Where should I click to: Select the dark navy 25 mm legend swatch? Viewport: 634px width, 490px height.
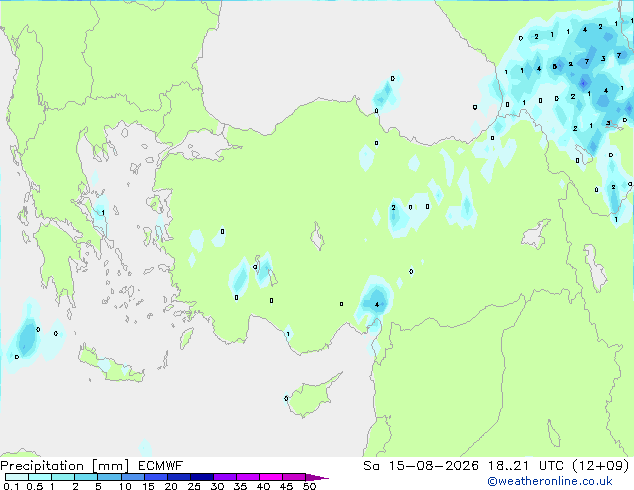[x=202, y=477]
